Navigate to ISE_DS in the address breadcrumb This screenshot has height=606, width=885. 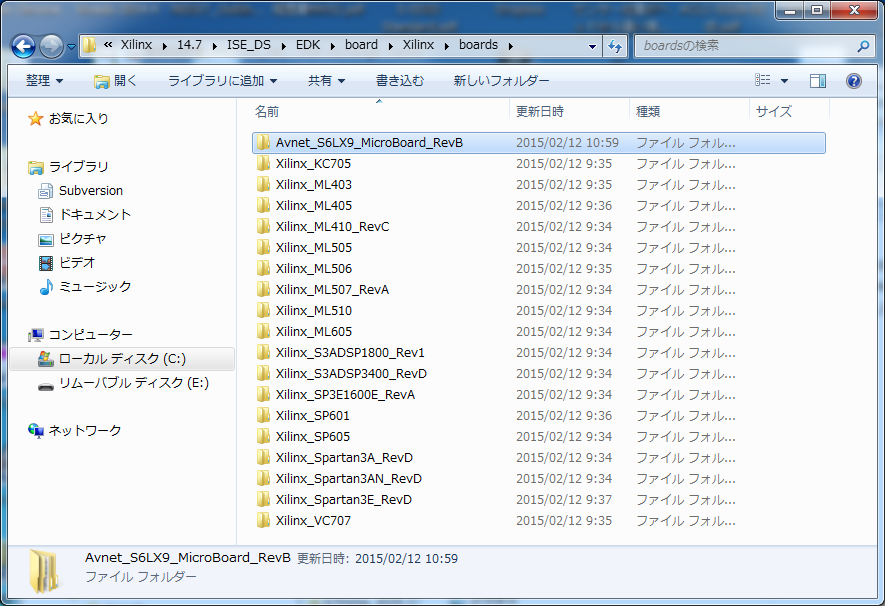pos(249,45)
